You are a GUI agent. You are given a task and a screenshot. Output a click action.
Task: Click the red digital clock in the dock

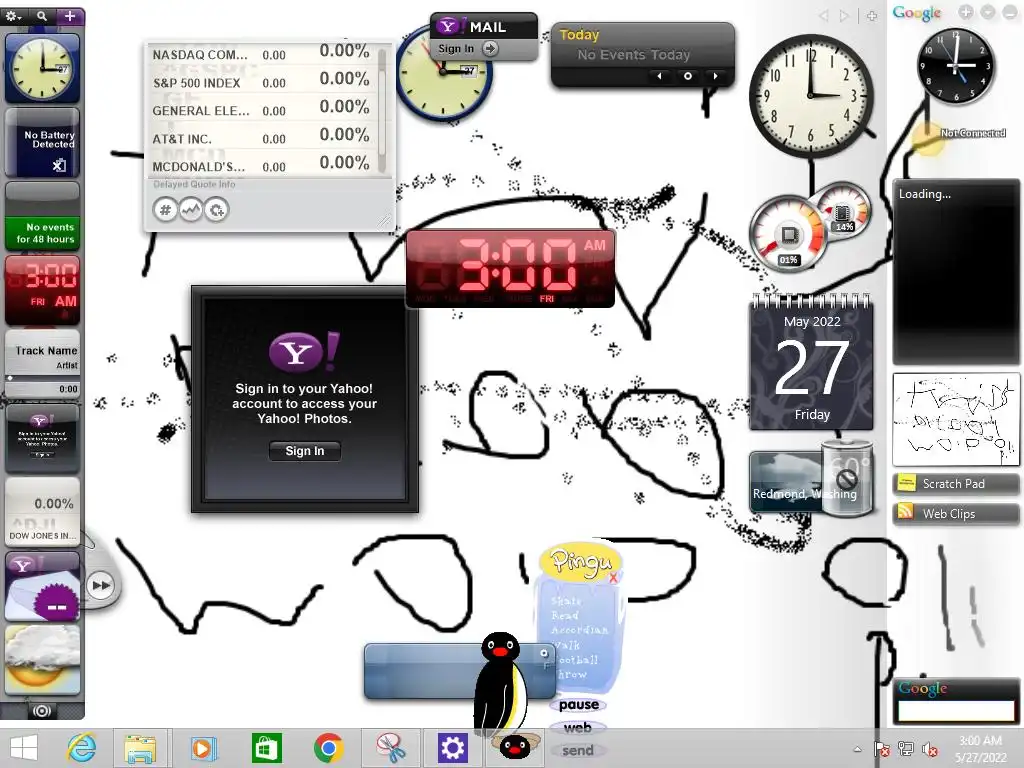(42, 290)
